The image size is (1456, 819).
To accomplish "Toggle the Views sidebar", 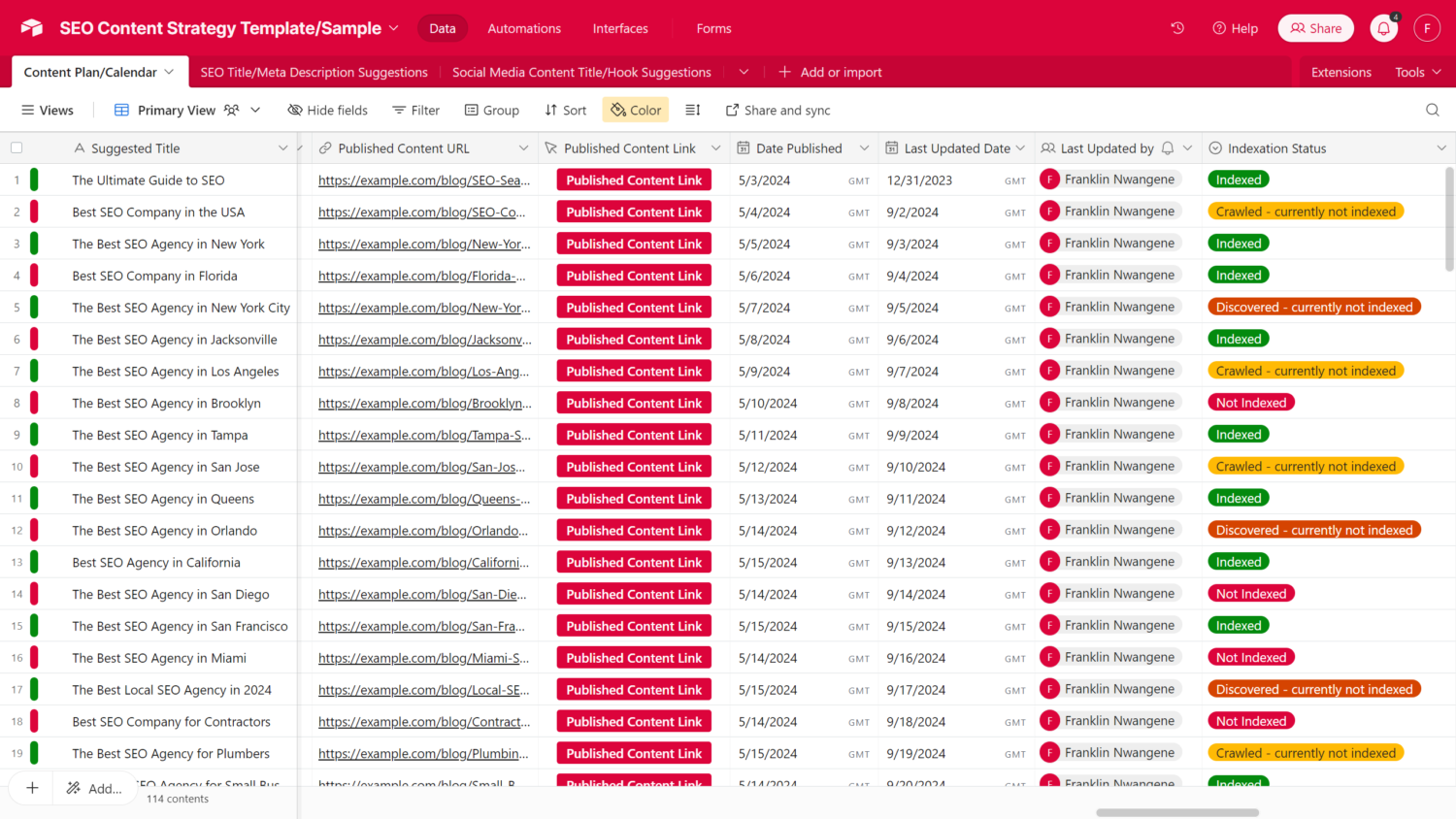I will [48, 111].
